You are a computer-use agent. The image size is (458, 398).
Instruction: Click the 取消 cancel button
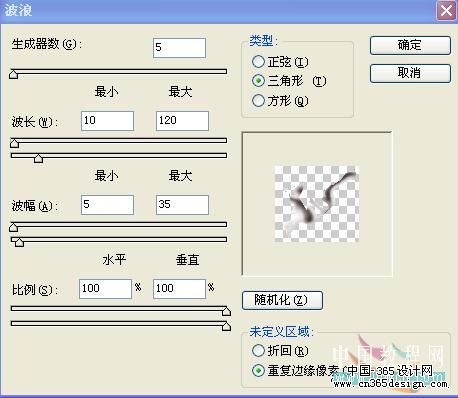coord(410,73)
